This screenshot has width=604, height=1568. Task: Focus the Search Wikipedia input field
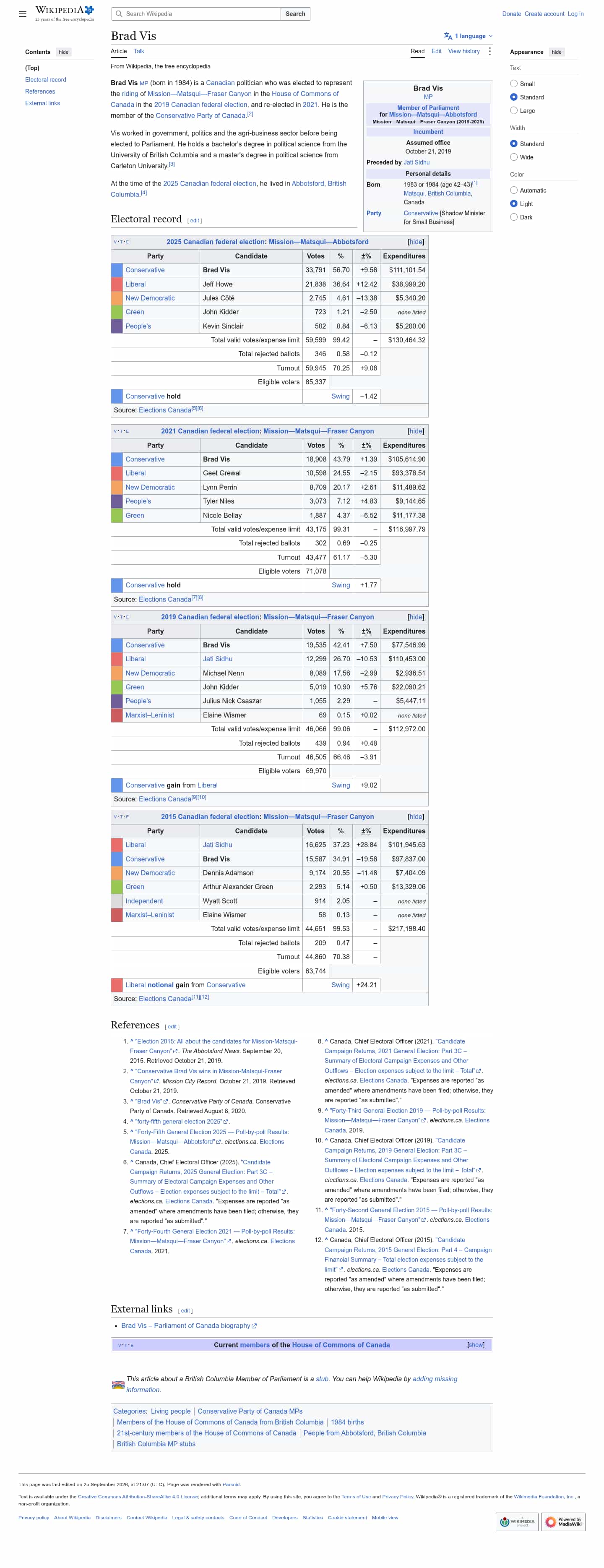click(196, 14)
